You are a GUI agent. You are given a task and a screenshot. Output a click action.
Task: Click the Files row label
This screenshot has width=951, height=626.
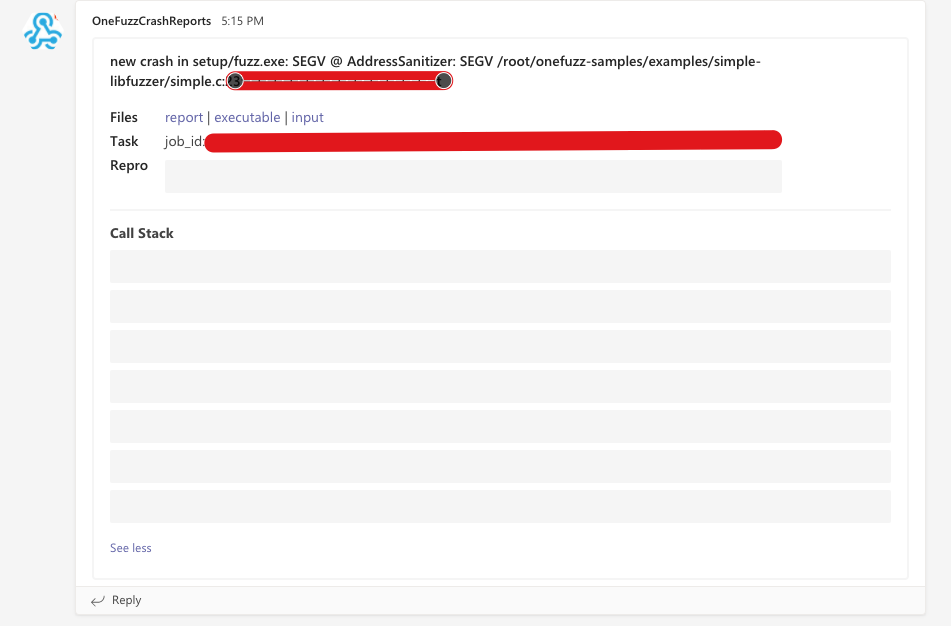pyautogui.click(x=123, y=117)
